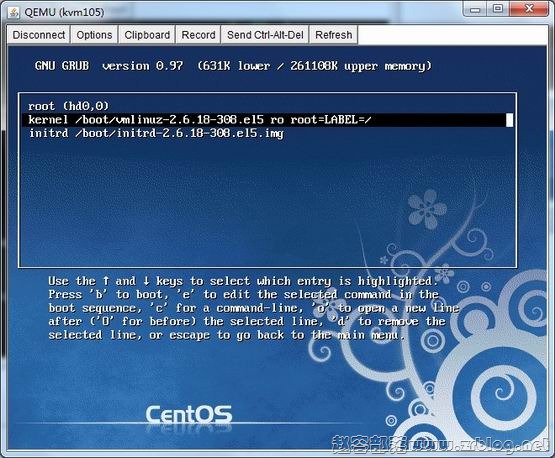Open the Clipboard dialog
This screenshot has height=458, width=555.
click(x=147, y=35)
